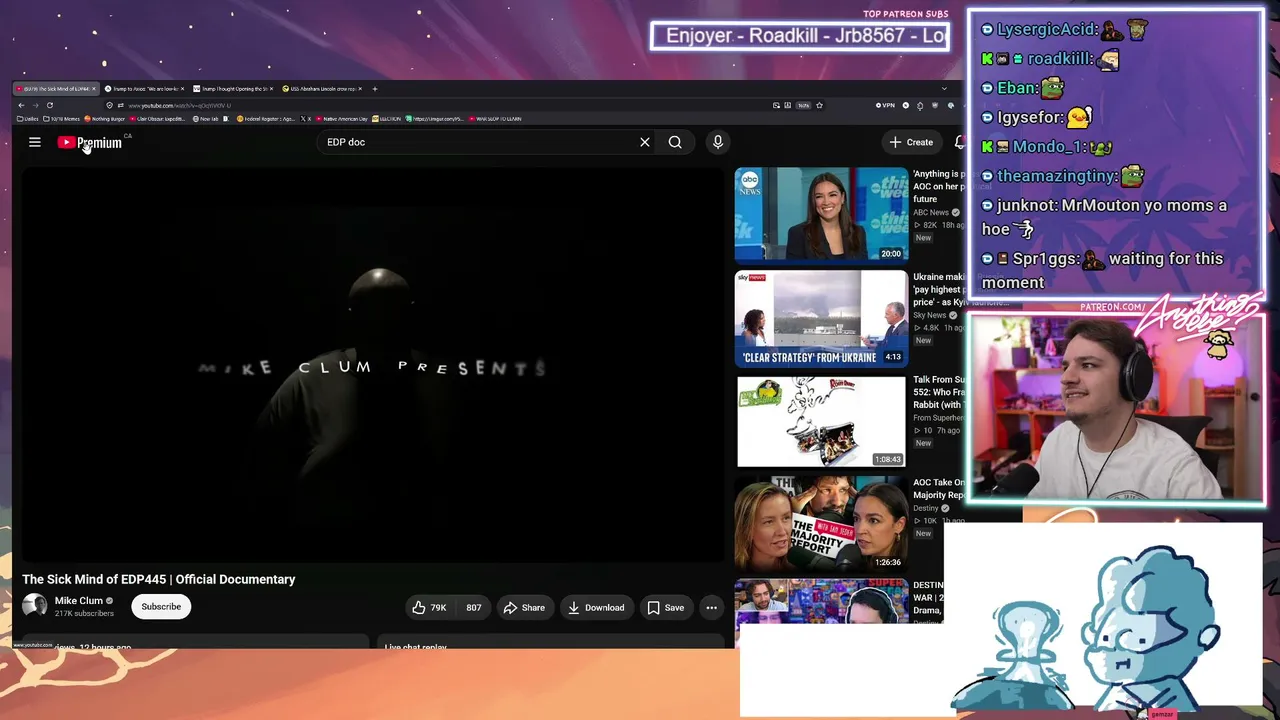Dislike the video showing 807

[x=473, y=607]
